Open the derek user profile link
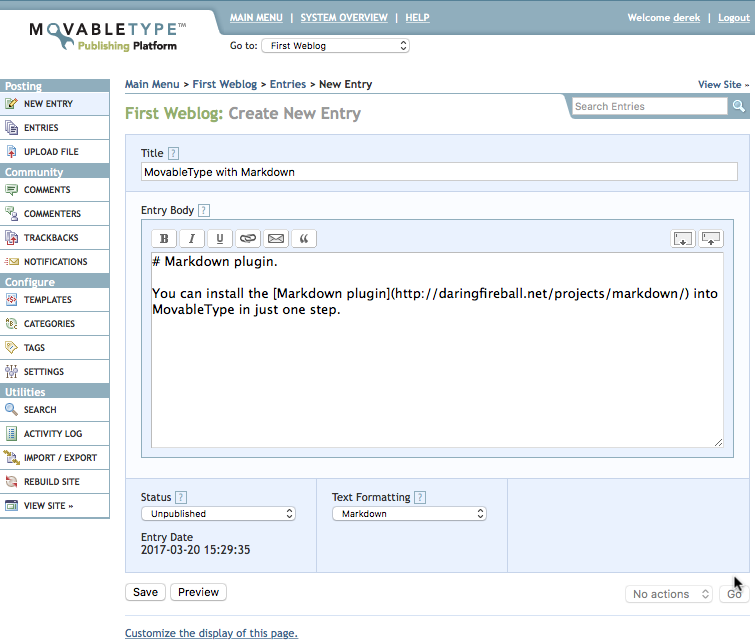Screen dimensions: 755x643 click(687, 18)
